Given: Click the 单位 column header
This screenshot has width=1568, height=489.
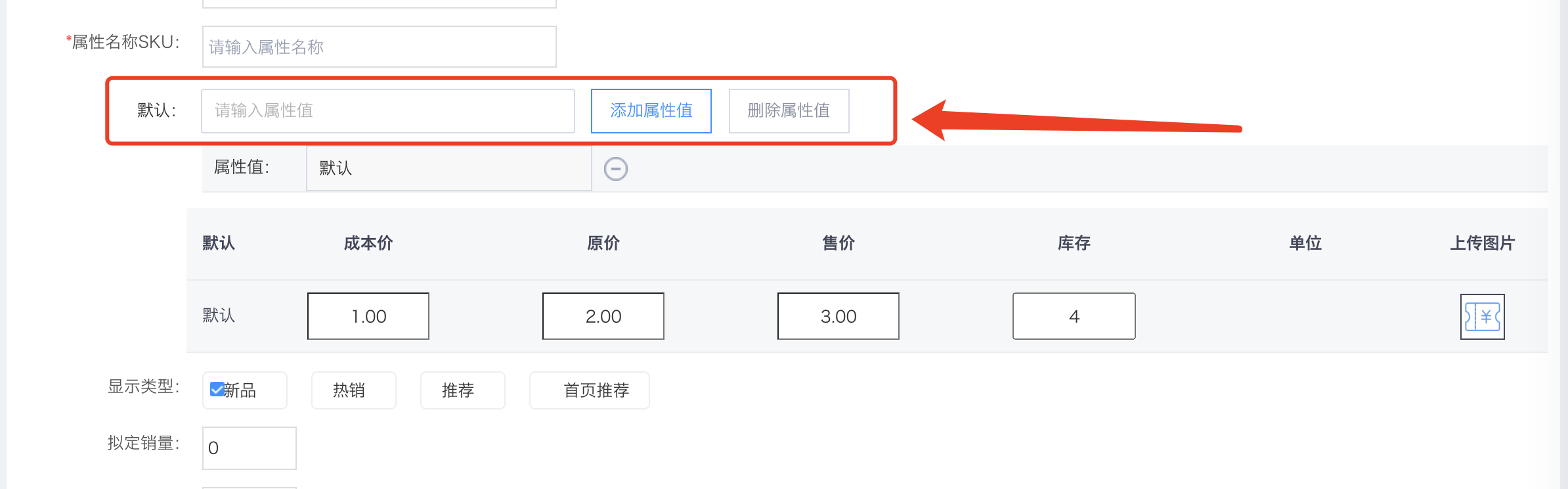Looking at the screenshot, I should (x=1305, y=243).
